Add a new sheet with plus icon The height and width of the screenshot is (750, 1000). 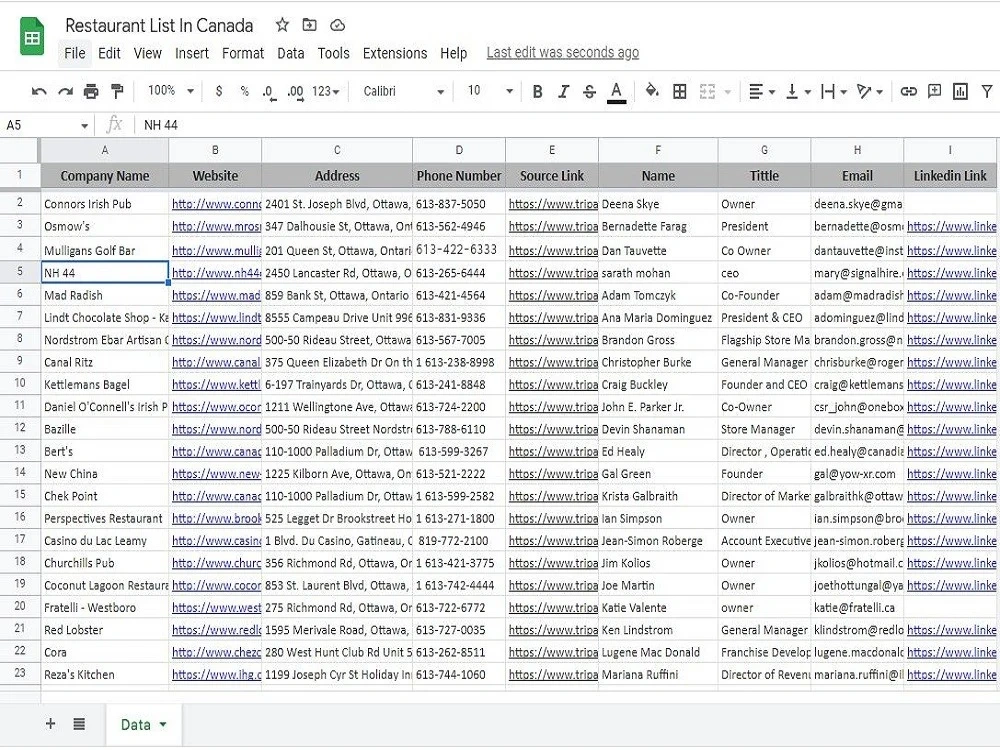click(50, 723)
